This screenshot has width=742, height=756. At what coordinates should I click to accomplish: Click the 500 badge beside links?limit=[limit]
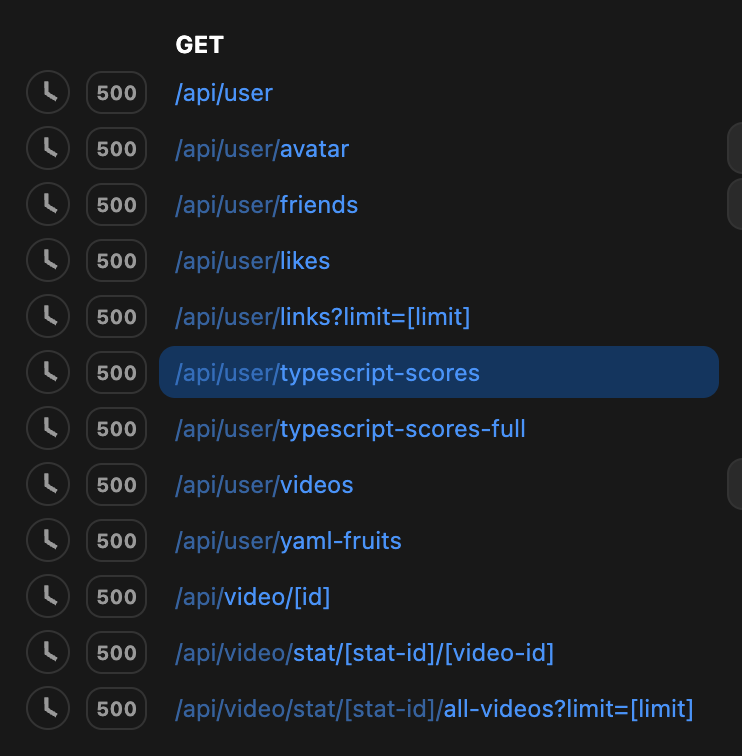pos(117,317)
